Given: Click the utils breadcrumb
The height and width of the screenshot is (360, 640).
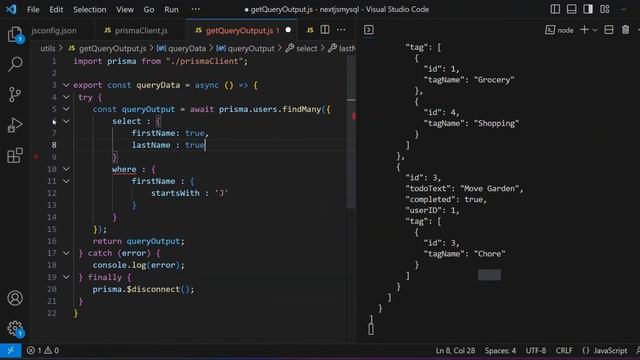Looking at the screenshot, I should coord(48,49).
